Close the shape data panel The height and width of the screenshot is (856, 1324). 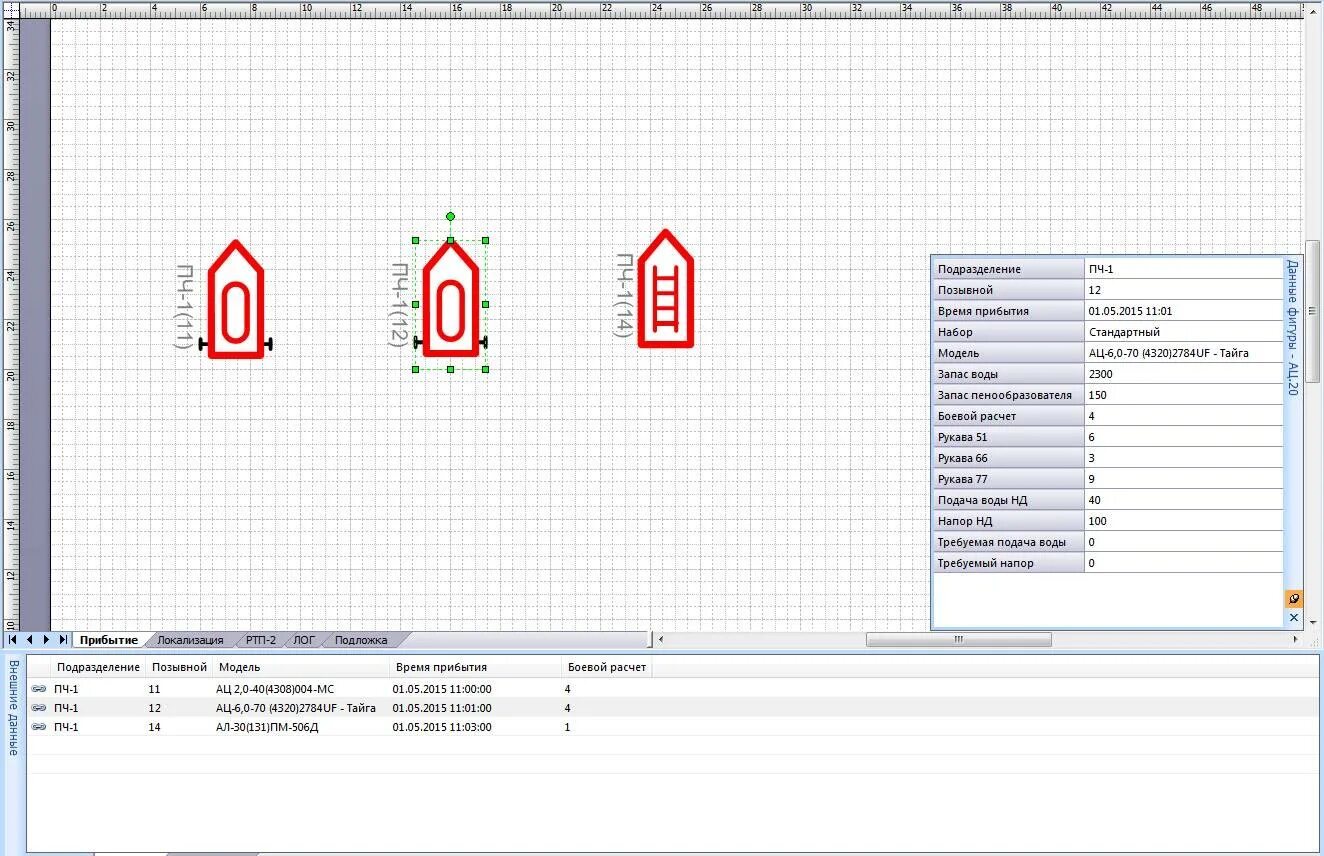click(1294, 618)
